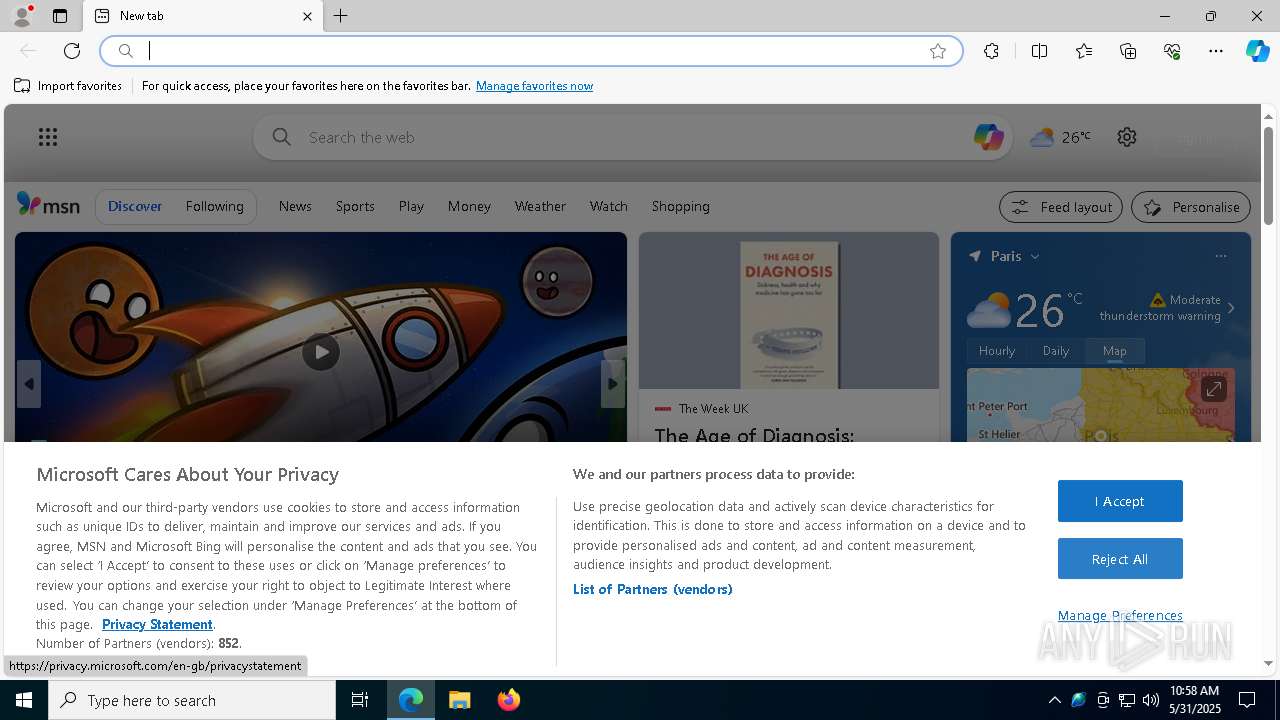
Task: Open volume control in system tray
Action: click(x=1151, y=700)
